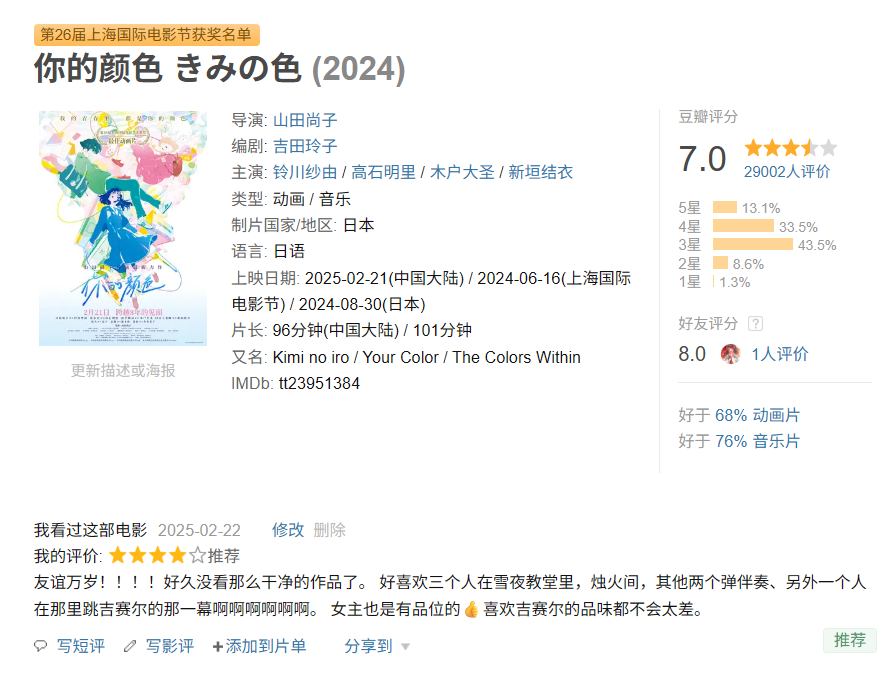Click the 3星 rating distribution bar
895x685 pixels.
(x=752, y=245)
